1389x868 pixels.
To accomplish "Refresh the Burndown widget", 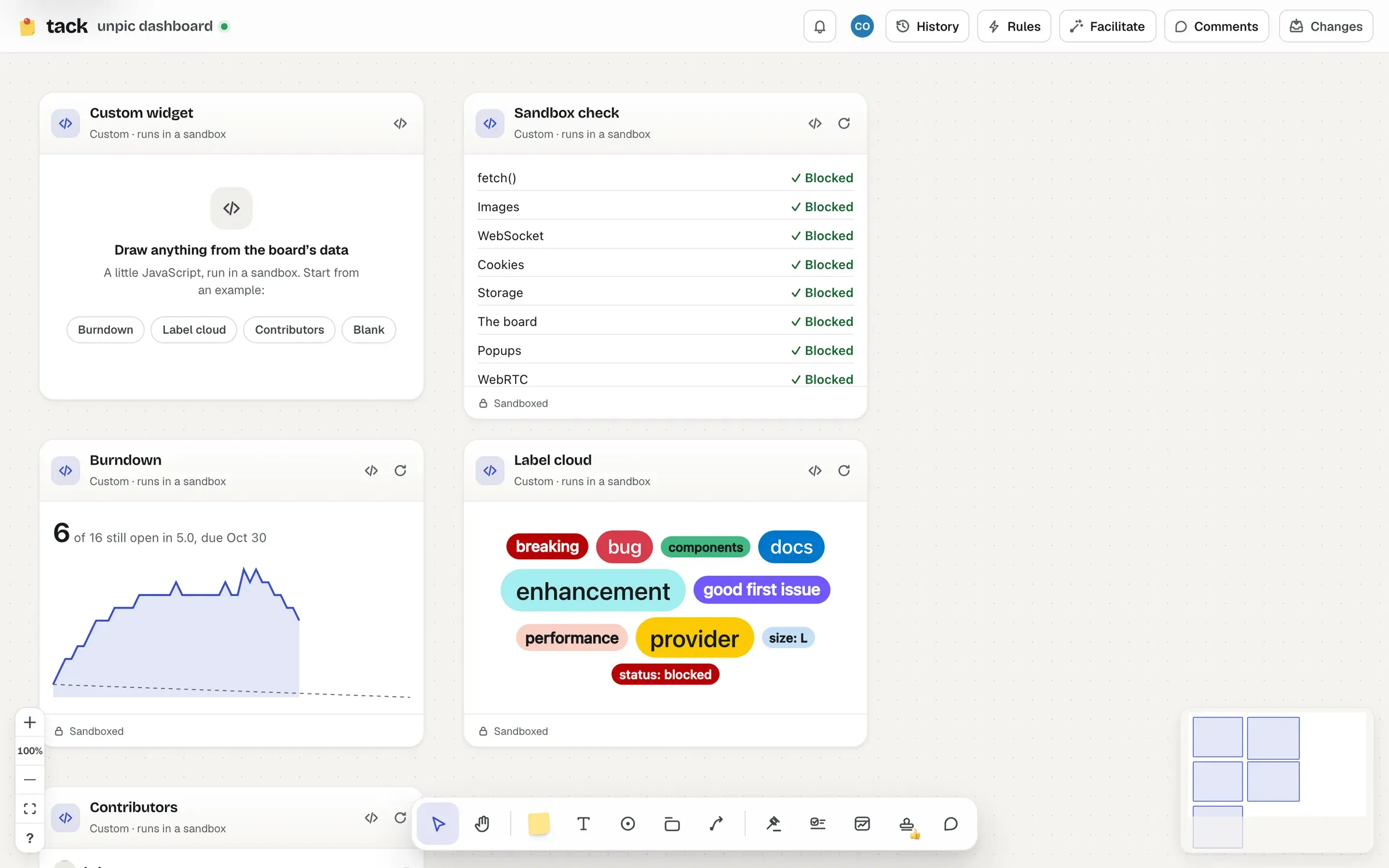I will [400, 470].
